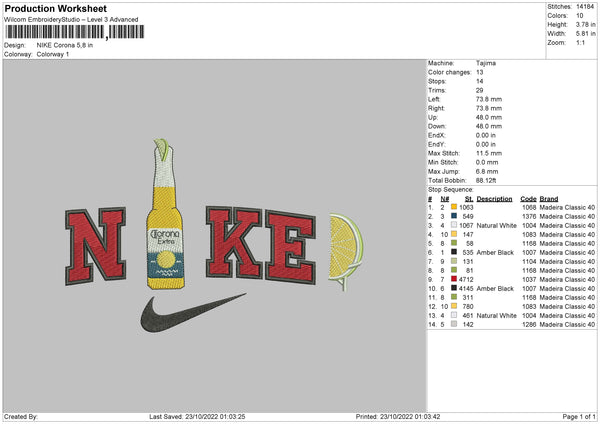The image size is (600, 424).
Task: Click the Stop Sequence heading
Action: click(451, 190)
